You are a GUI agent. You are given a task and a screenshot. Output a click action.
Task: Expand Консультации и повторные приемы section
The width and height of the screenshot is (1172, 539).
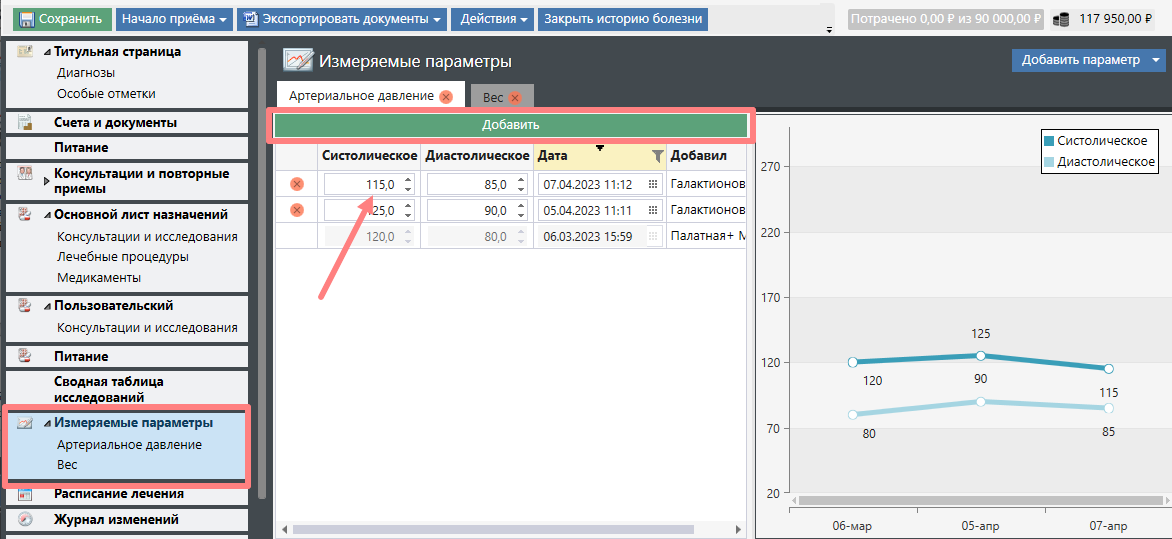coord(47,181)
